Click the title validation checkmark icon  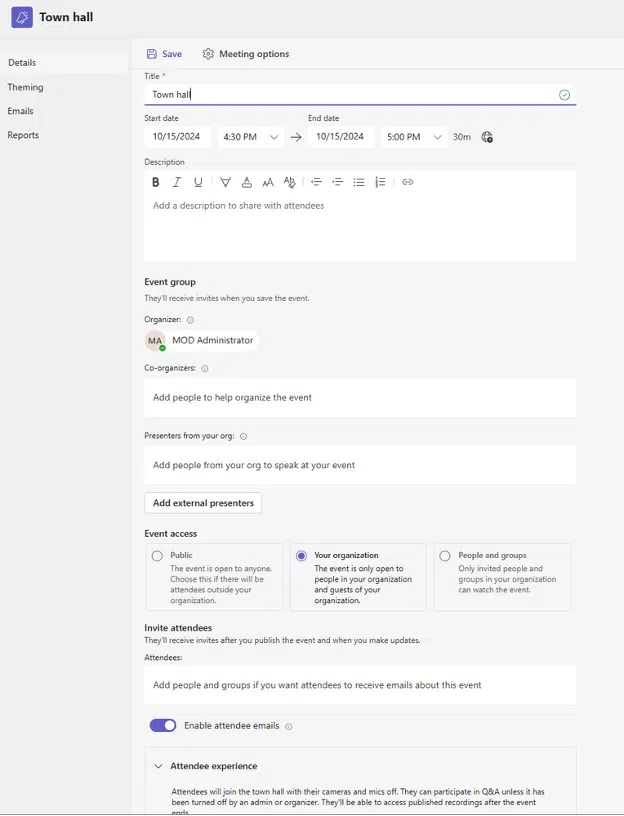coord(565,95)
